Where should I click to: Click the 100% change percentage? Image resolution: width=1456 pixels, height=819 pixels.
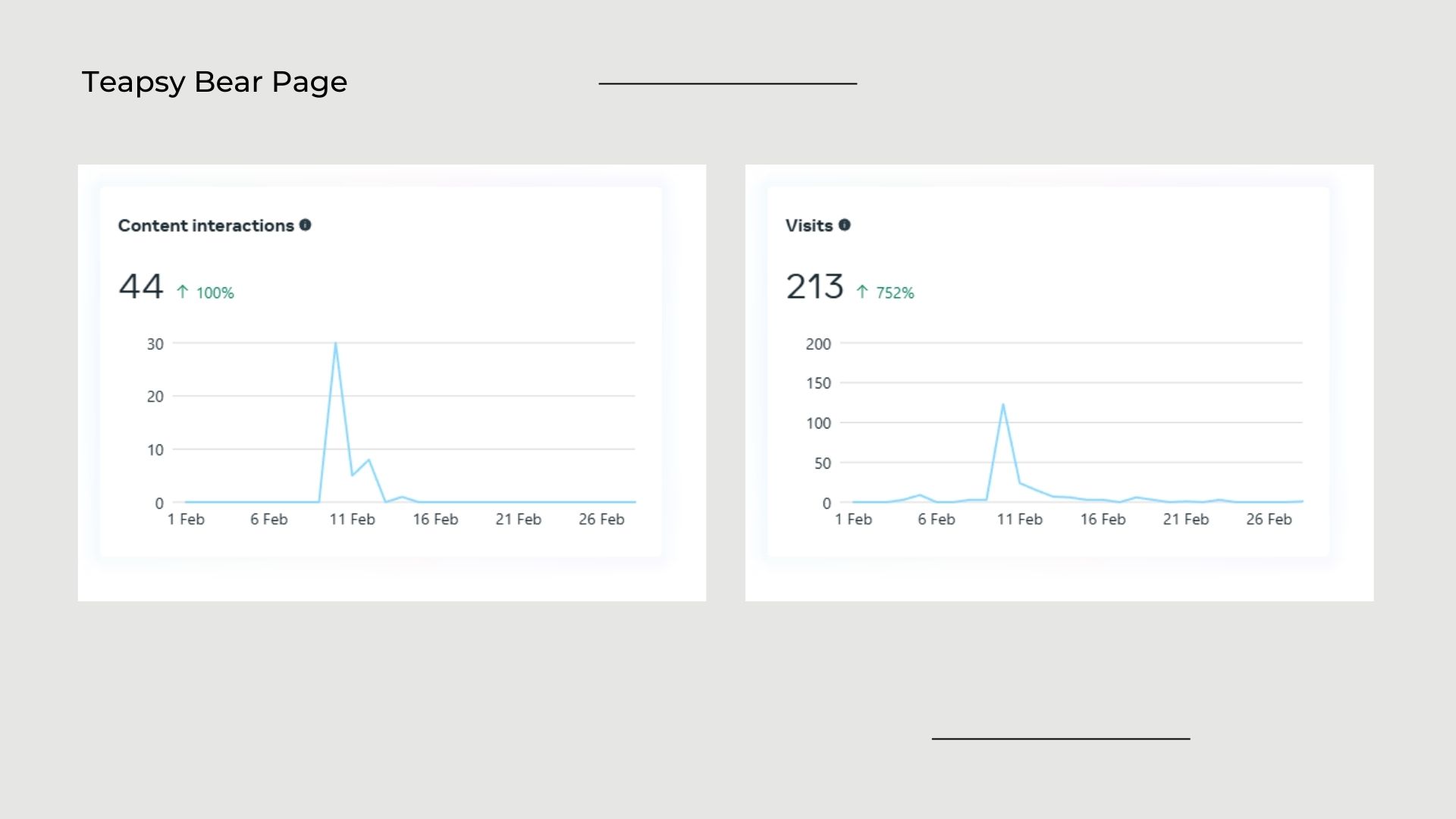(x=215, y=293)
